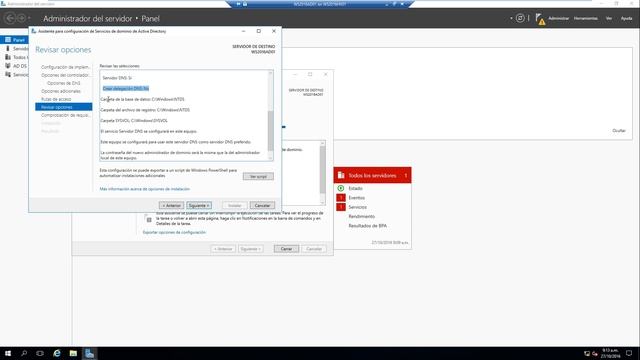Image resolution: width=640 pixels, height=360 pixels.
Task: Open Rendimiento in Todos los servidores tile
Action: 361,216
